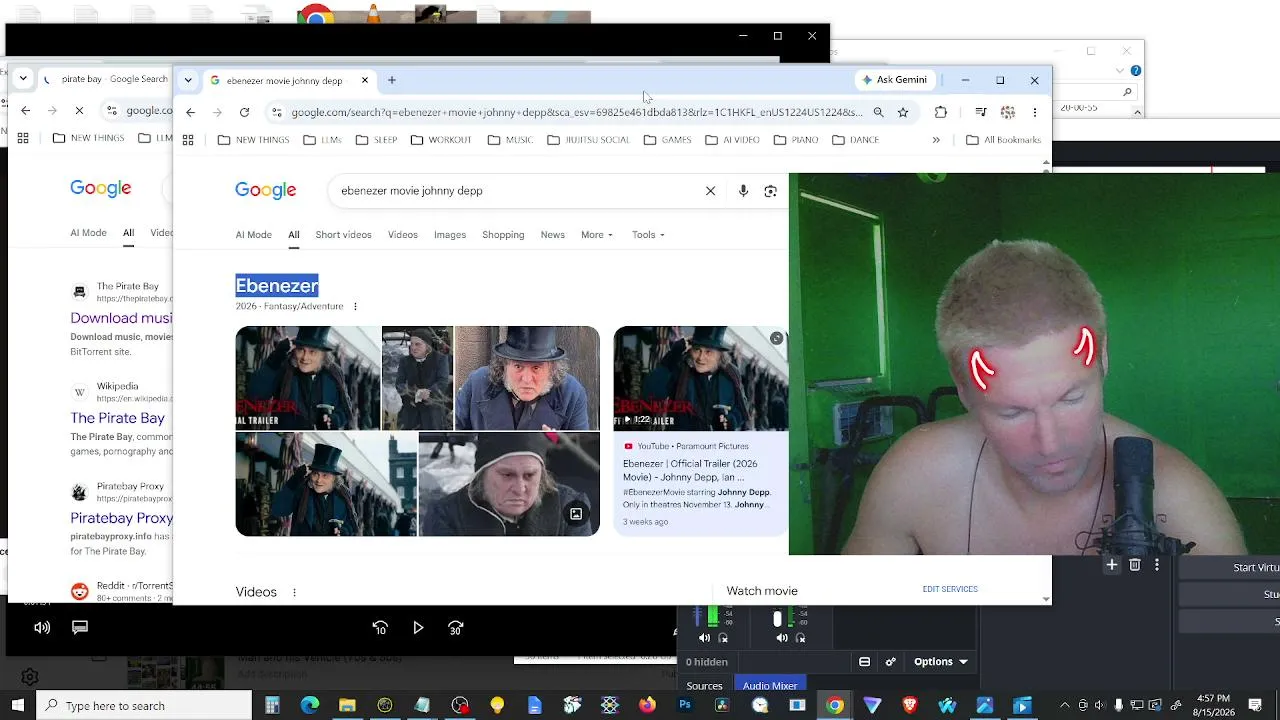Screen dimensions: 1280x720
Task: Open the All Bookmarks folder
Action: pyautogui.click(x=1004, y=140)
